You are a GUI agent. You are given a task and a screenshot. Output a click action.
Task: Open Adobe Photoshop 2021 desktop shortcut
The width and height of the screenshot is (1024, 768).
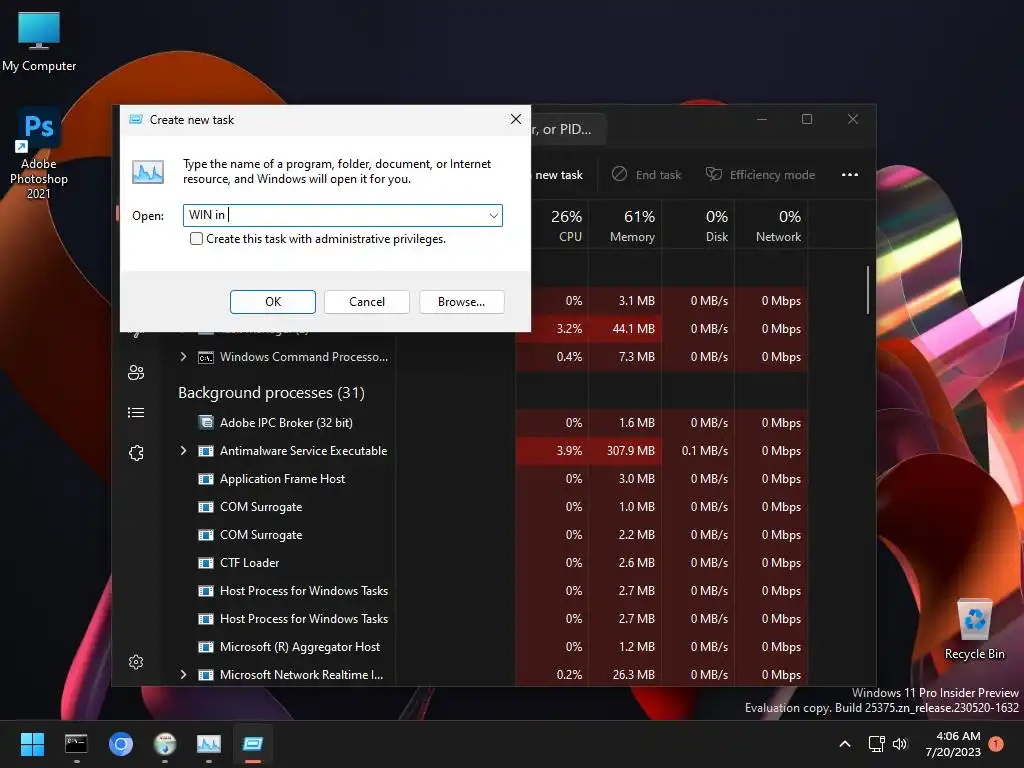(x=39, y=153)
